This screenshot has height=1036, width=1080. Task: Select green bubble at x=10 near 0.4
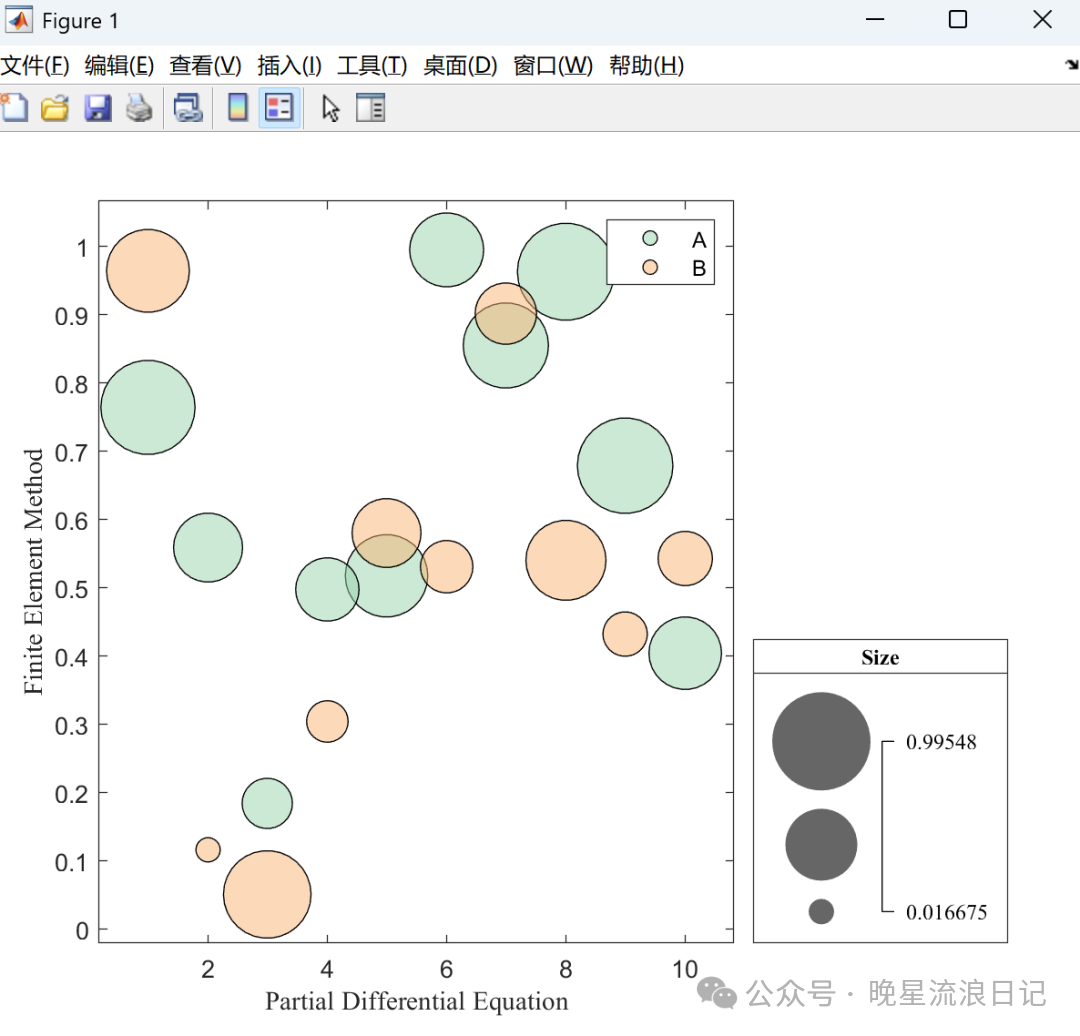685,653
